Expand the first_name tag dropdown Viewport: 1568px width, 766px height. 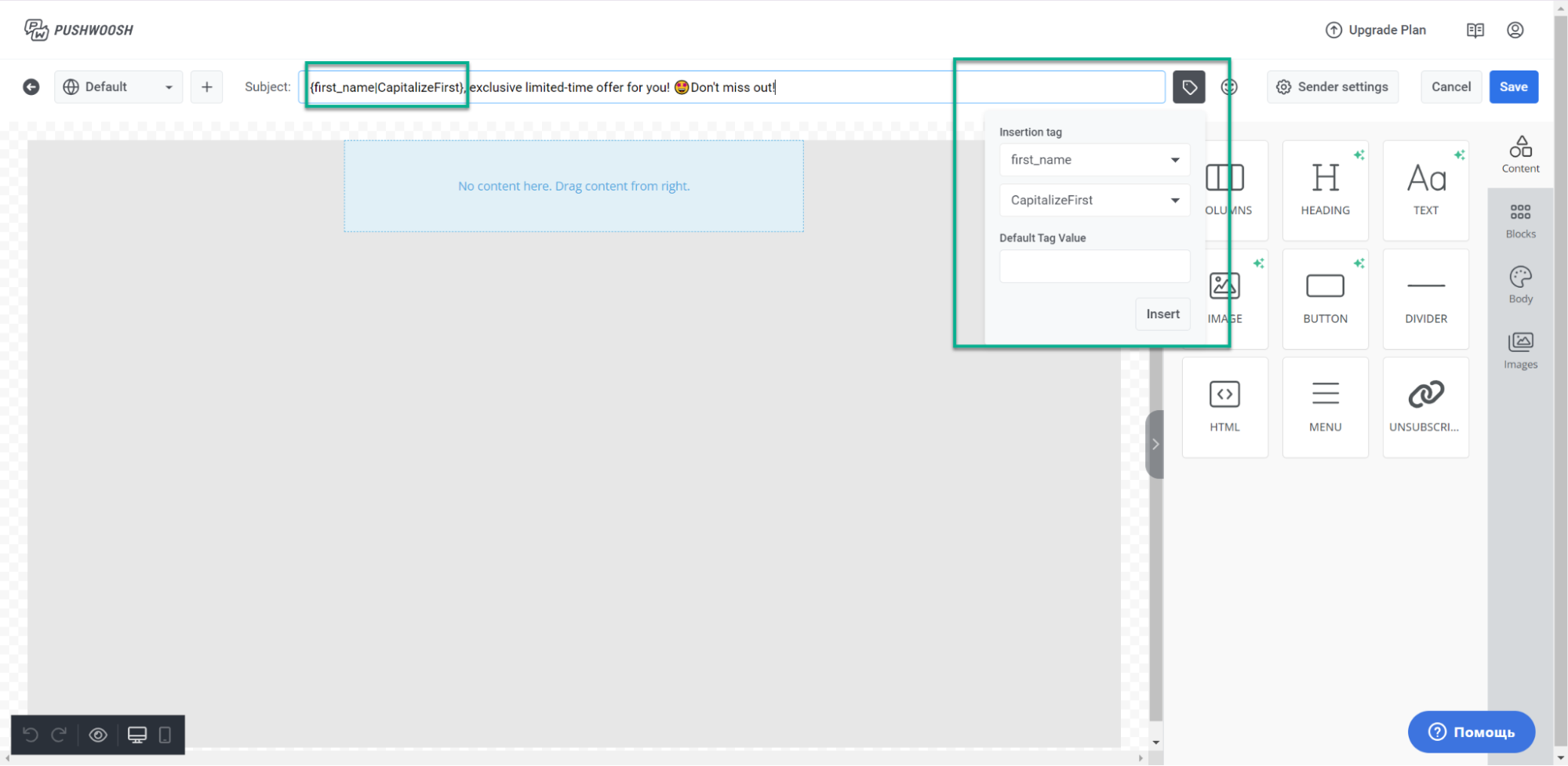[1094, 160]
